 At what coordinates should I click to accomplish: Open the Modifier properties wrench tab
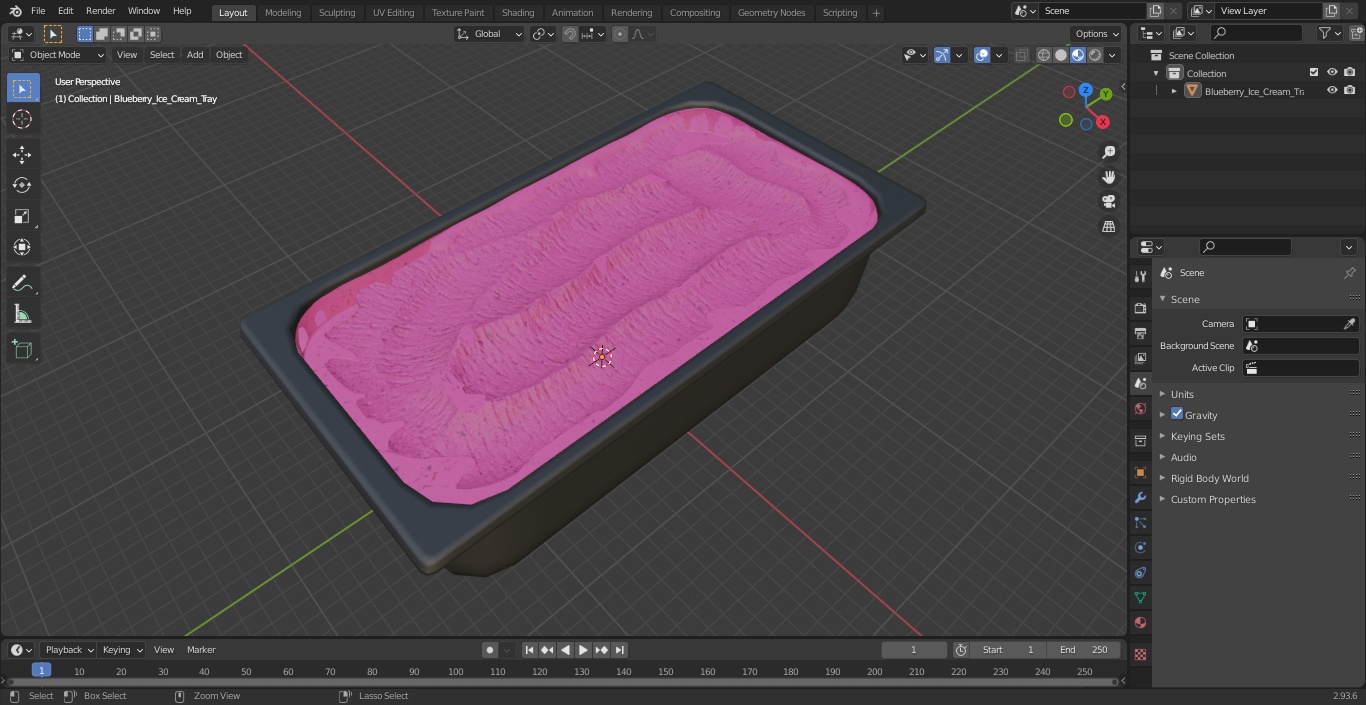click(1140, 497)
